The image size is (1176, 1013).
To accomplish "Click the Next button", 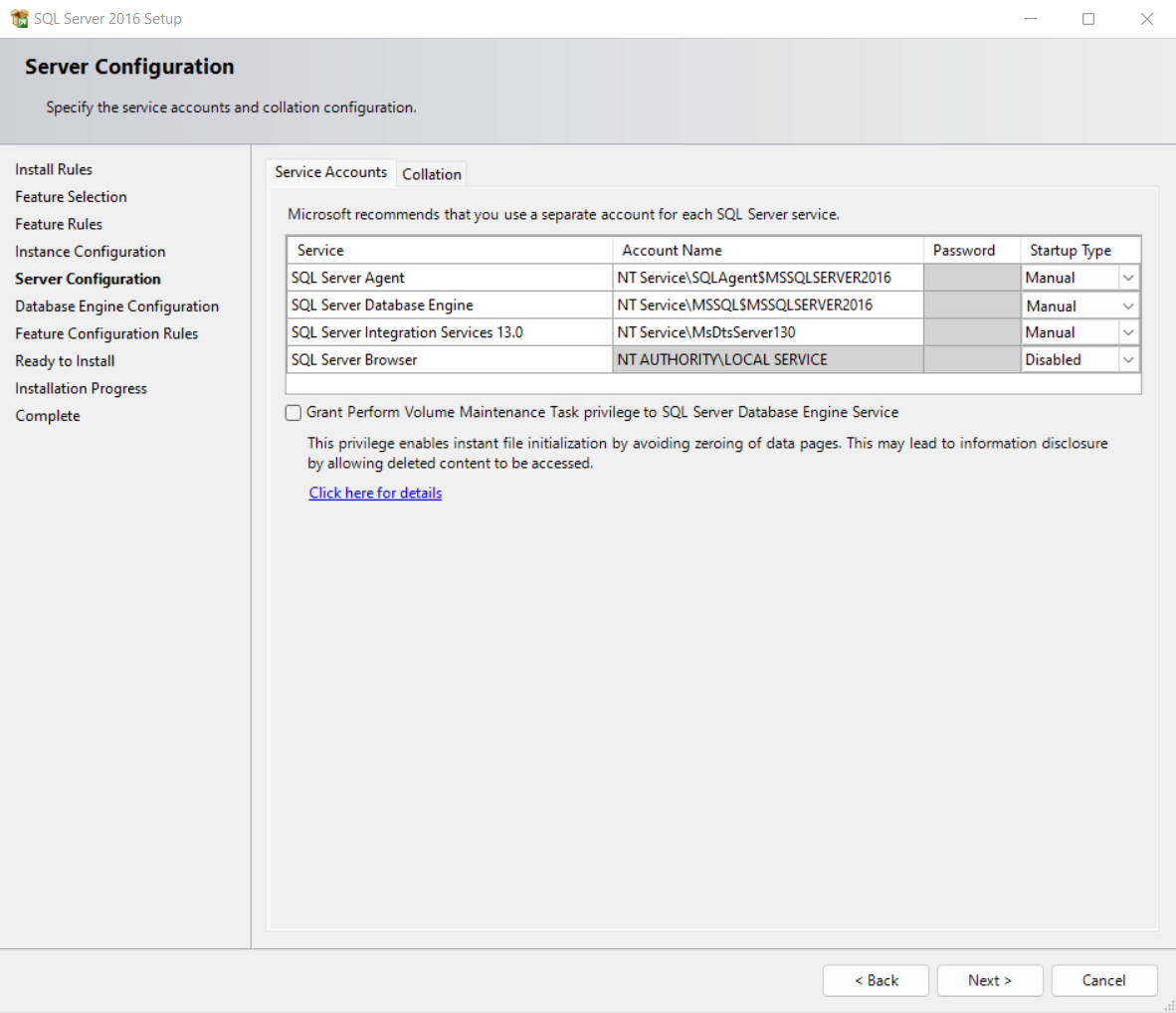I will (x=990, y=980).
